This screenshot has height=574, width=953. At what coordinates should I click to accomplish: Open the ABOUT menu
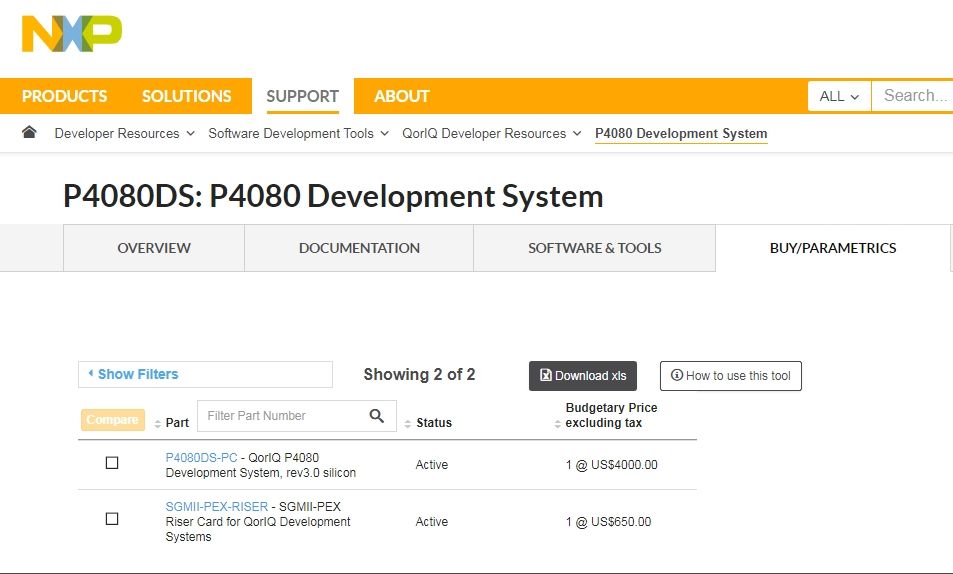pyautogui.click(x=402, y=96)
